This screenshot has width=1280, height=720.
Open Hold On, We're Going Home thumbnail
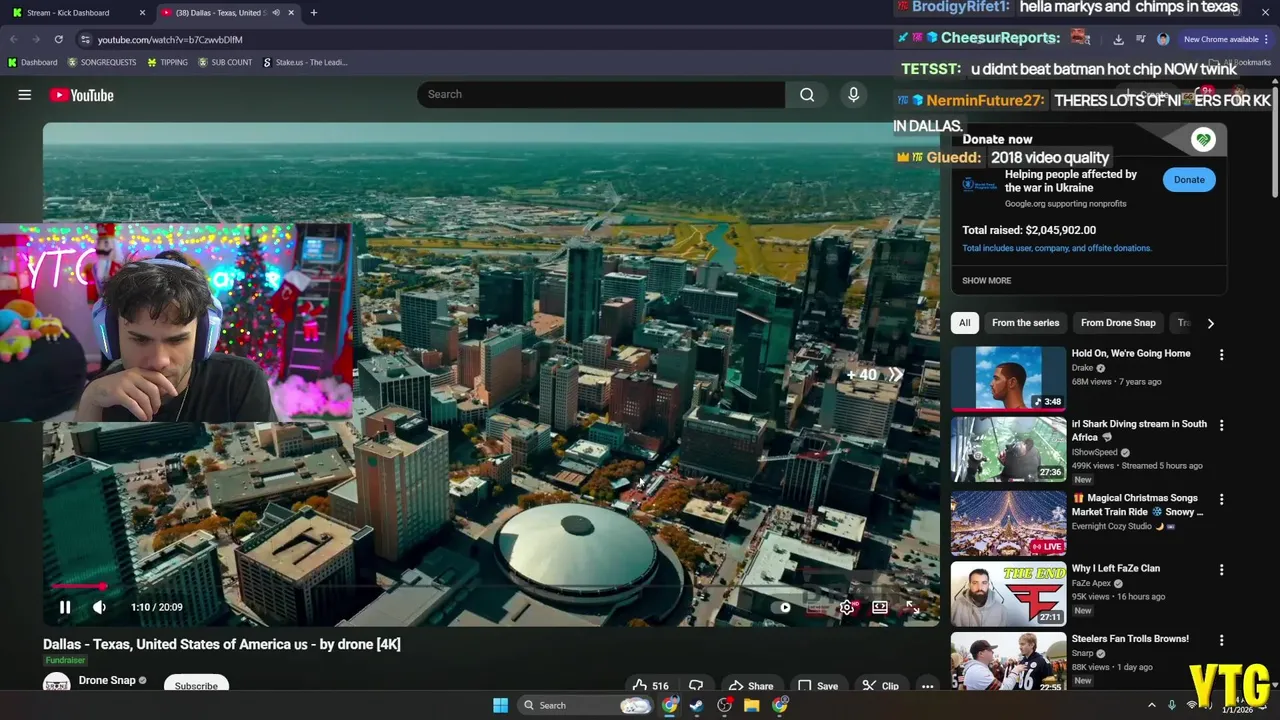pos(1008,378)
